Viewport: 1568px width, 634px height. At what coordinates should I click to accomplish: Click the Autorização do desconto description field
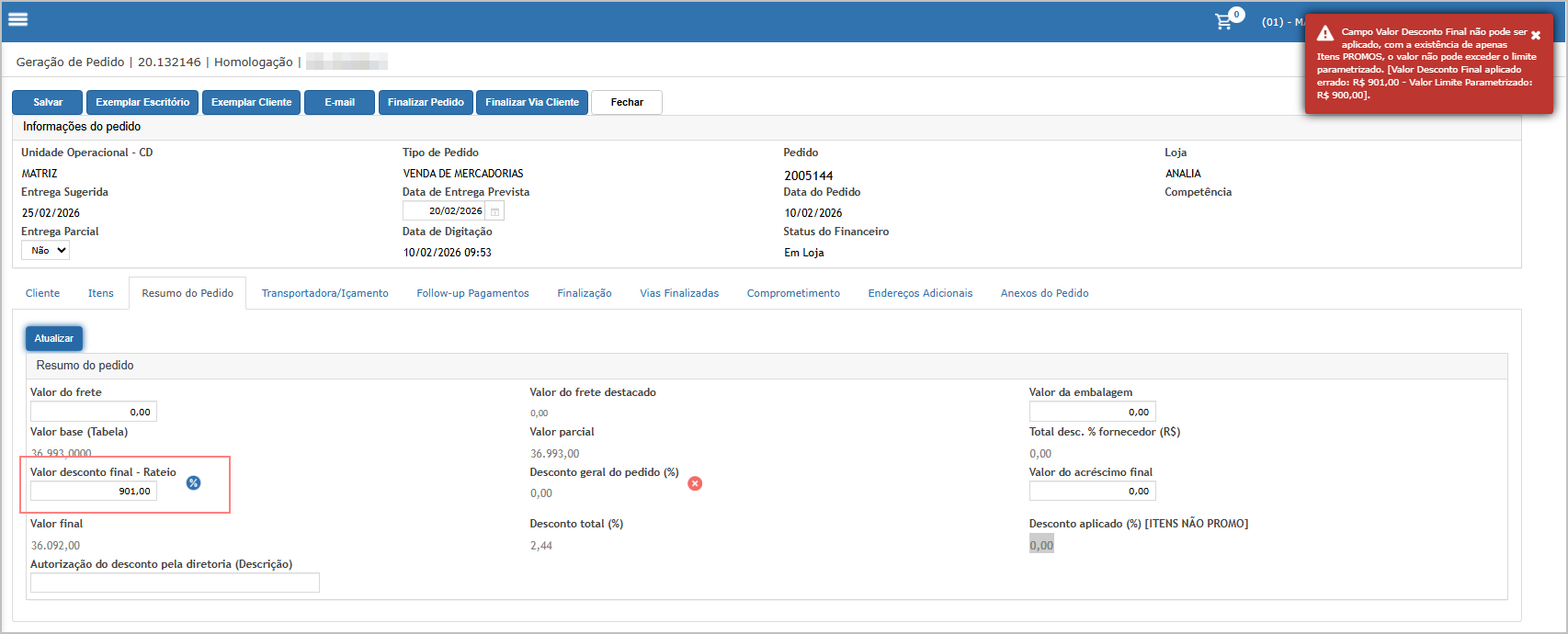tap(175, 583)
